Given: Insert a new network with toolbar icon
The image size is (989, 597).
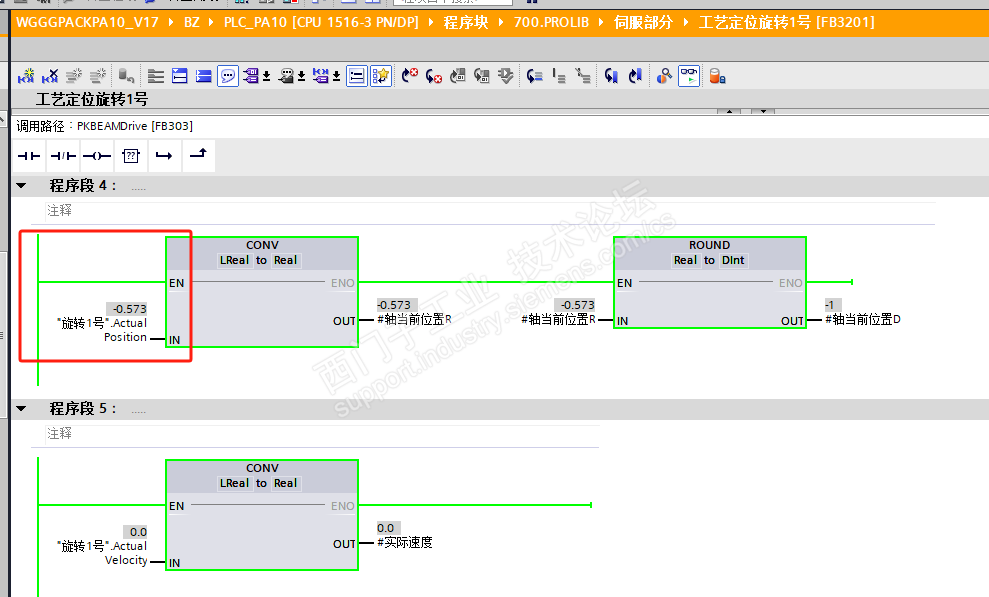Looking at the screenshot, I should [x=26, y=76].
